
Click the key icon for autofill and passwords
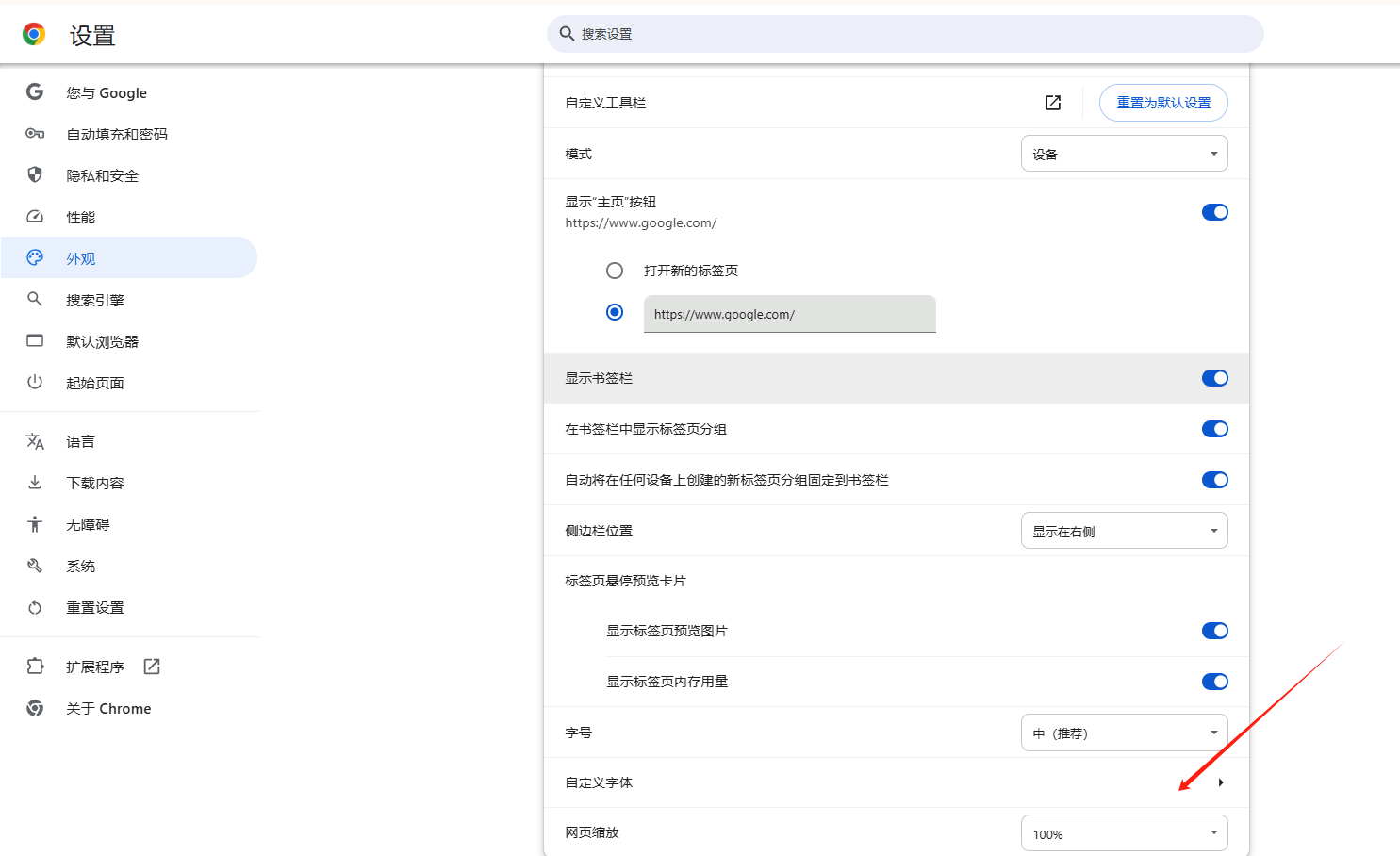(x=35, y=133)
